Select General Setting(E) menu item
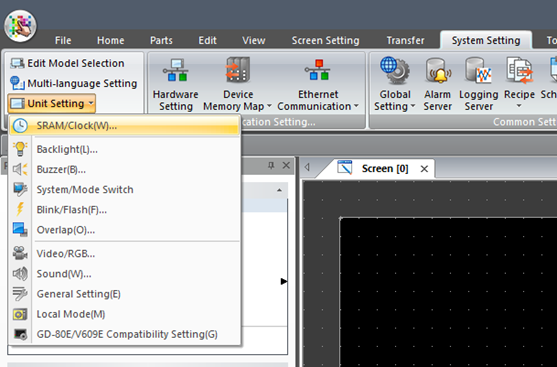Viewport: 557px width, 367px height. (x=124, y=294)
